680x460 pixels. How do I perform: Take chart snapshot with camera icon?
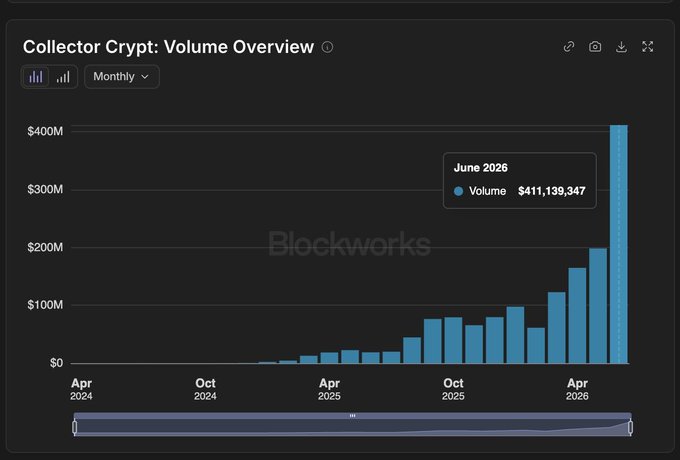pyautogui.click(x=595, y=47)
